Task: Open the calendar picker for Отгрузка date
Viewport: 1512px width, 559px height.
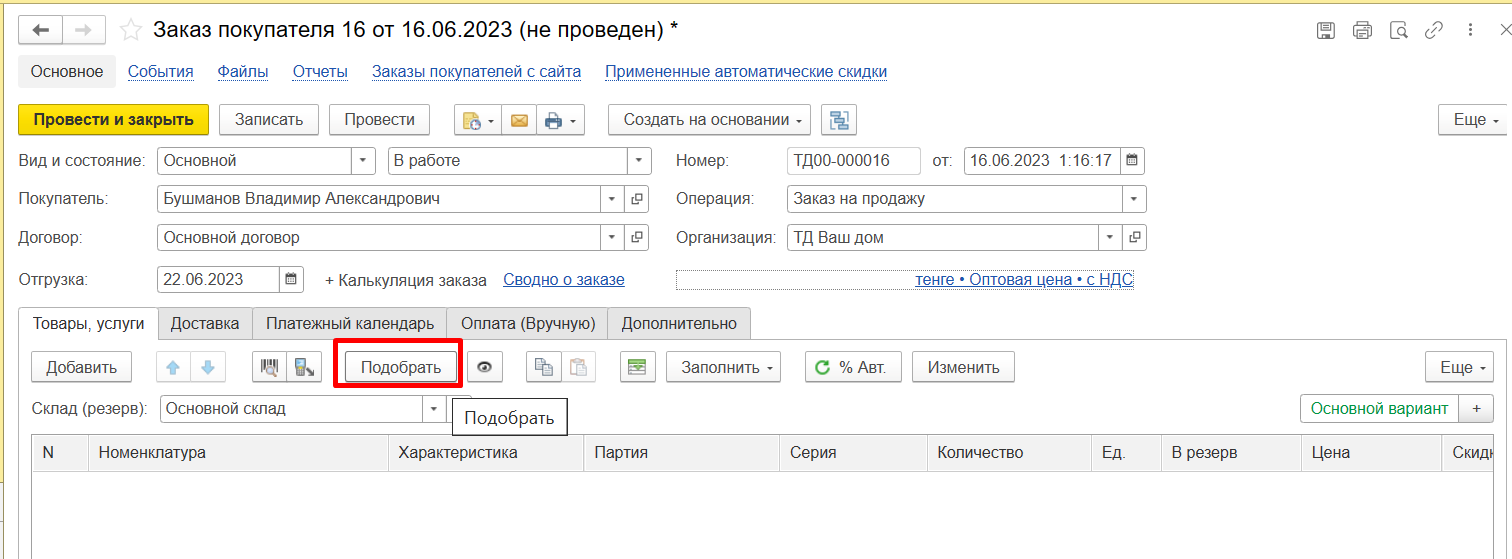Action: point(290,280)
